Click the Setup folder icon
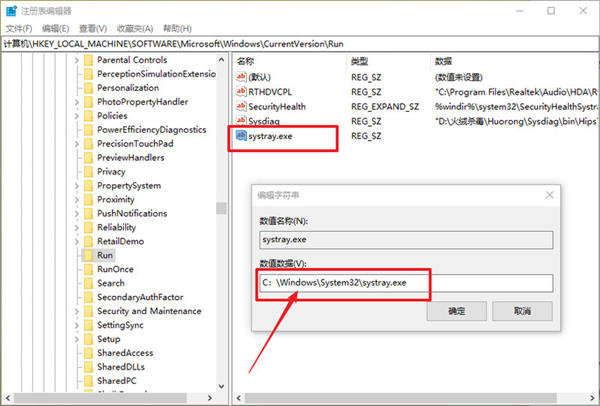This screenshot has width=600, height=406. [88, 339]
